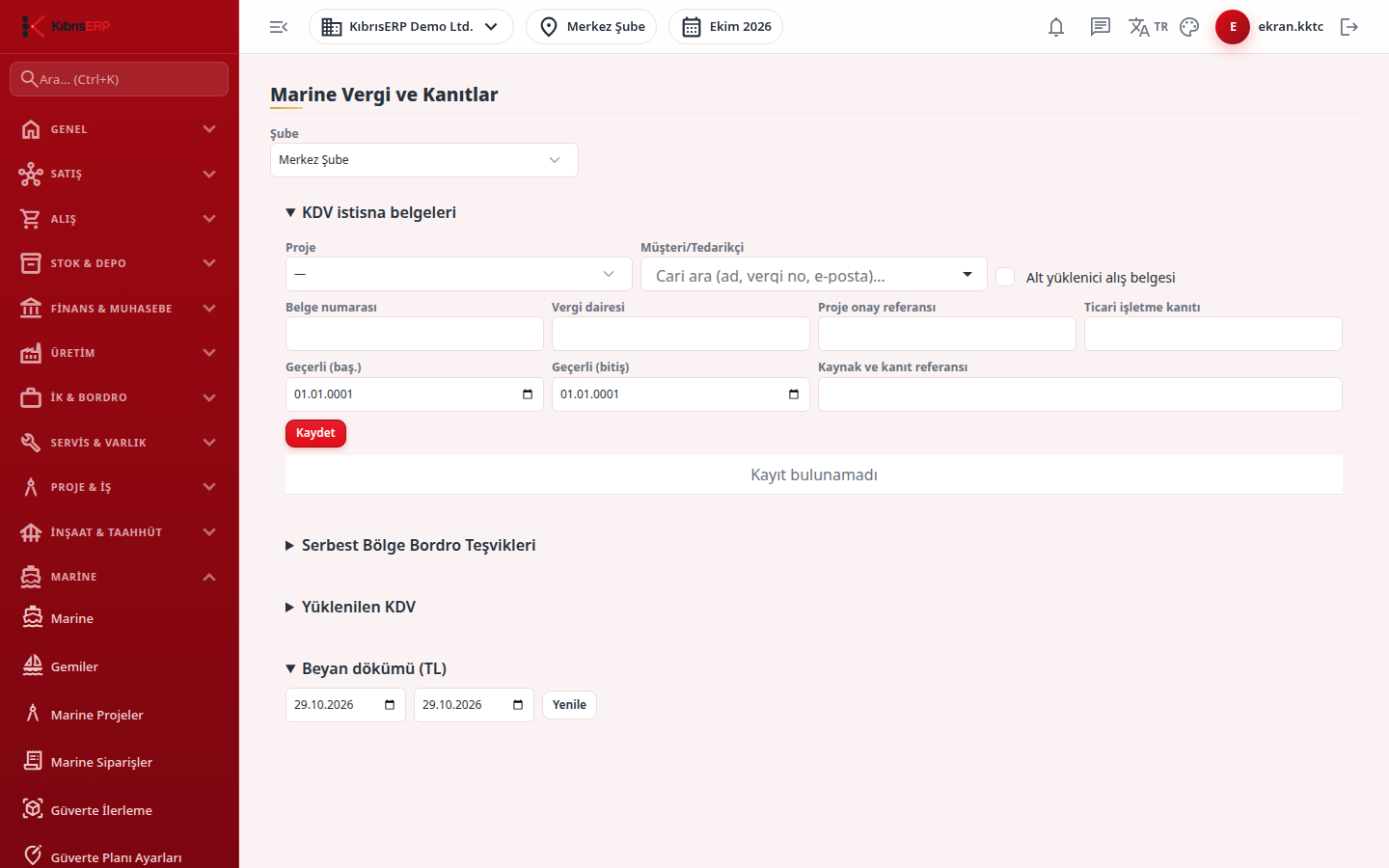The width and height of the screenshot is (1389, 868).
Task: Switch language with the TR translate icon
Action: pos(1148,27)
